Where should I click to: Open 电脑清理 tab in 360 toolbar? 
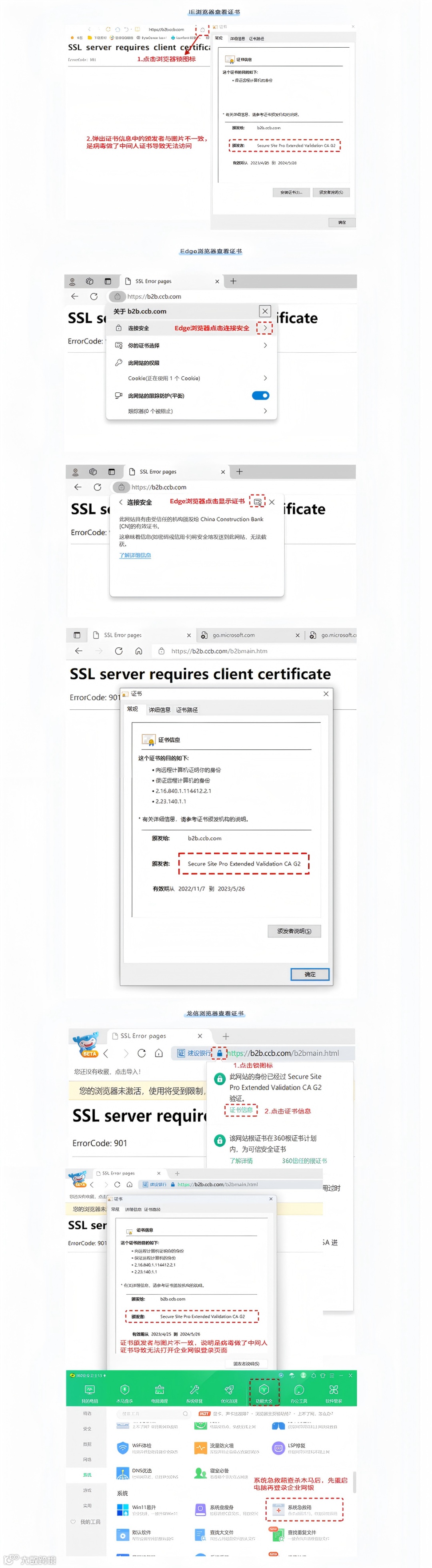click(160, 1393)
